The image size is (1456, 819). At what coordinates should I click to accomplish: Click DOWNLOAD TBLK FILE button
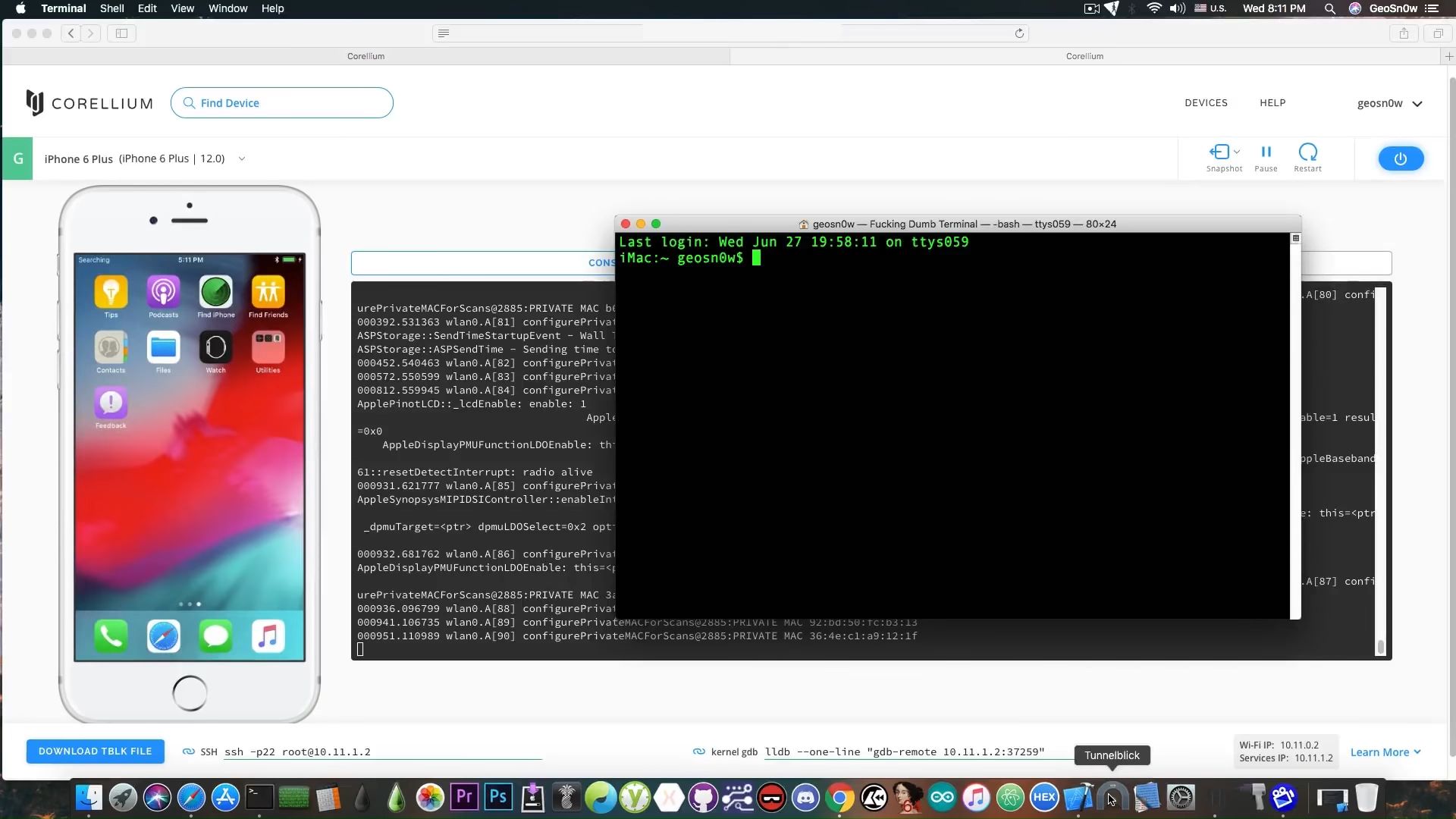tap(96, 751)
